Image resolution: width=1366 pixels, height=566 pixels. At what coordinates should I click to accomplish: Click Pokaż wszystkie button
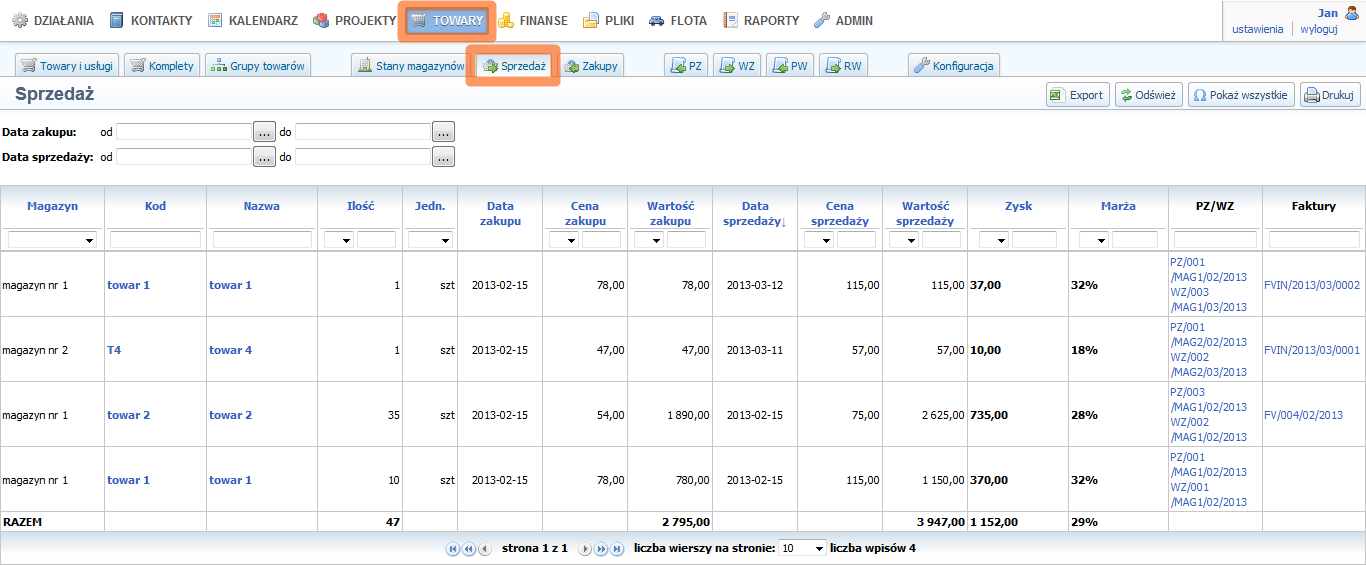[1241, 95]
